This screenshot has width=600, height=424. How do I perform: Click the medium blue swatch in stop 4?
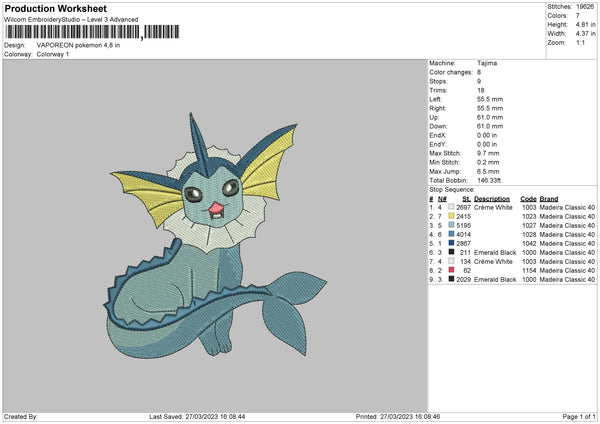point(452,234)
